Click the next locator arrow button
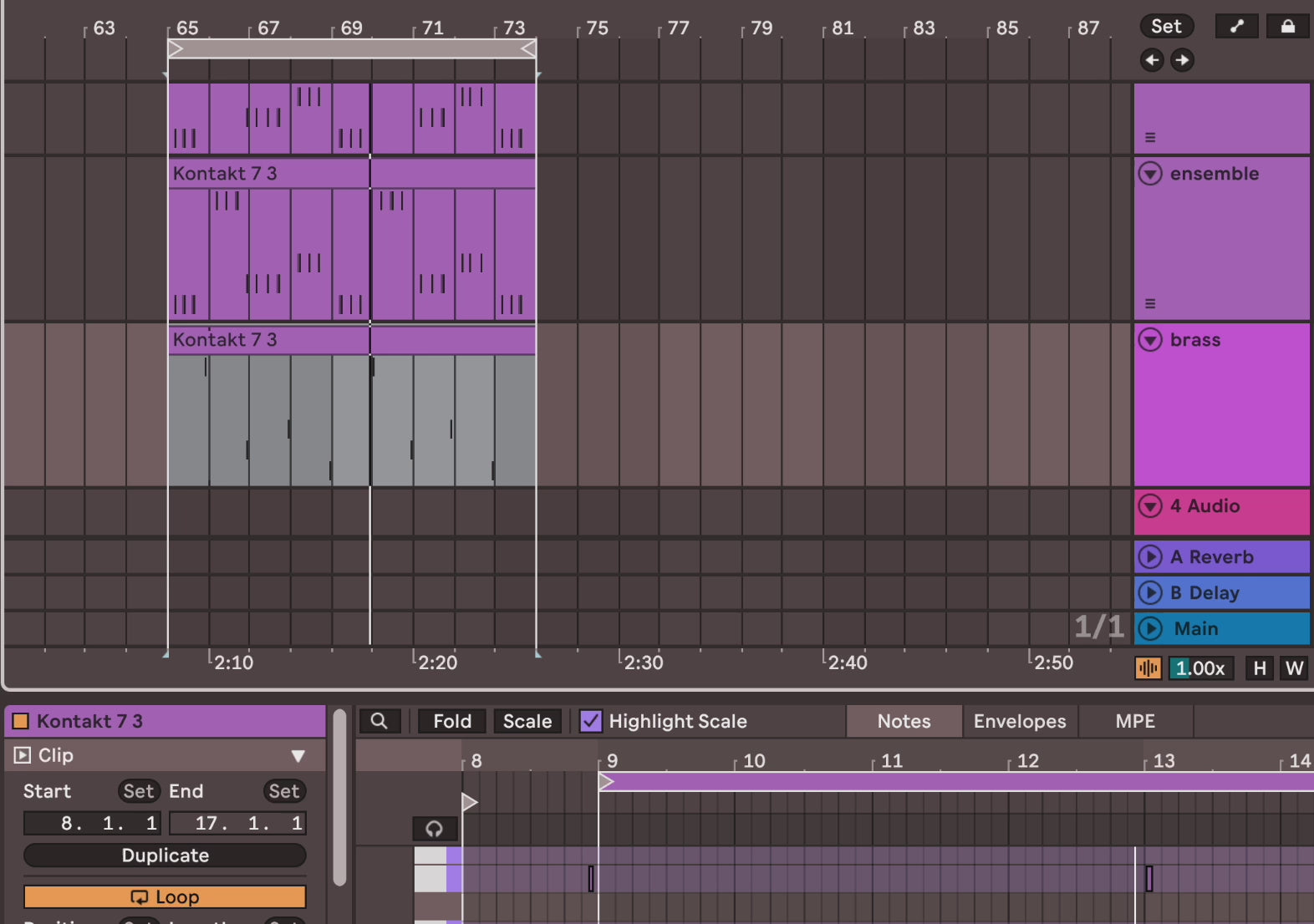This screenshot has width=1314, height=924. coord(1182,60)
